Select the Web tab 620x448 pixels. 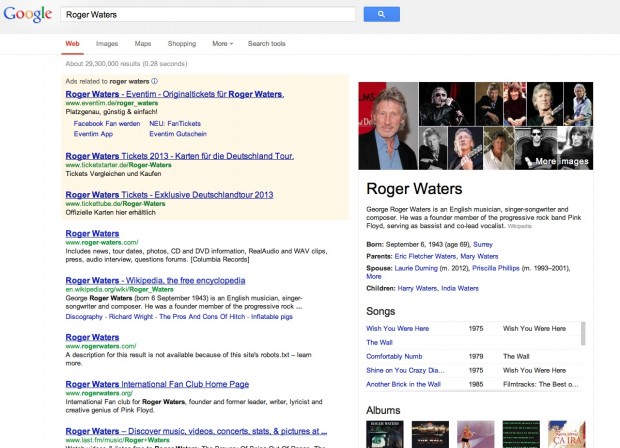(72, 43)
